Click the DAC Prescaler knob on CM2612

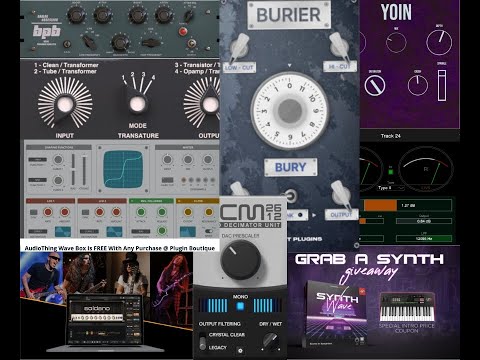point(240,260)
